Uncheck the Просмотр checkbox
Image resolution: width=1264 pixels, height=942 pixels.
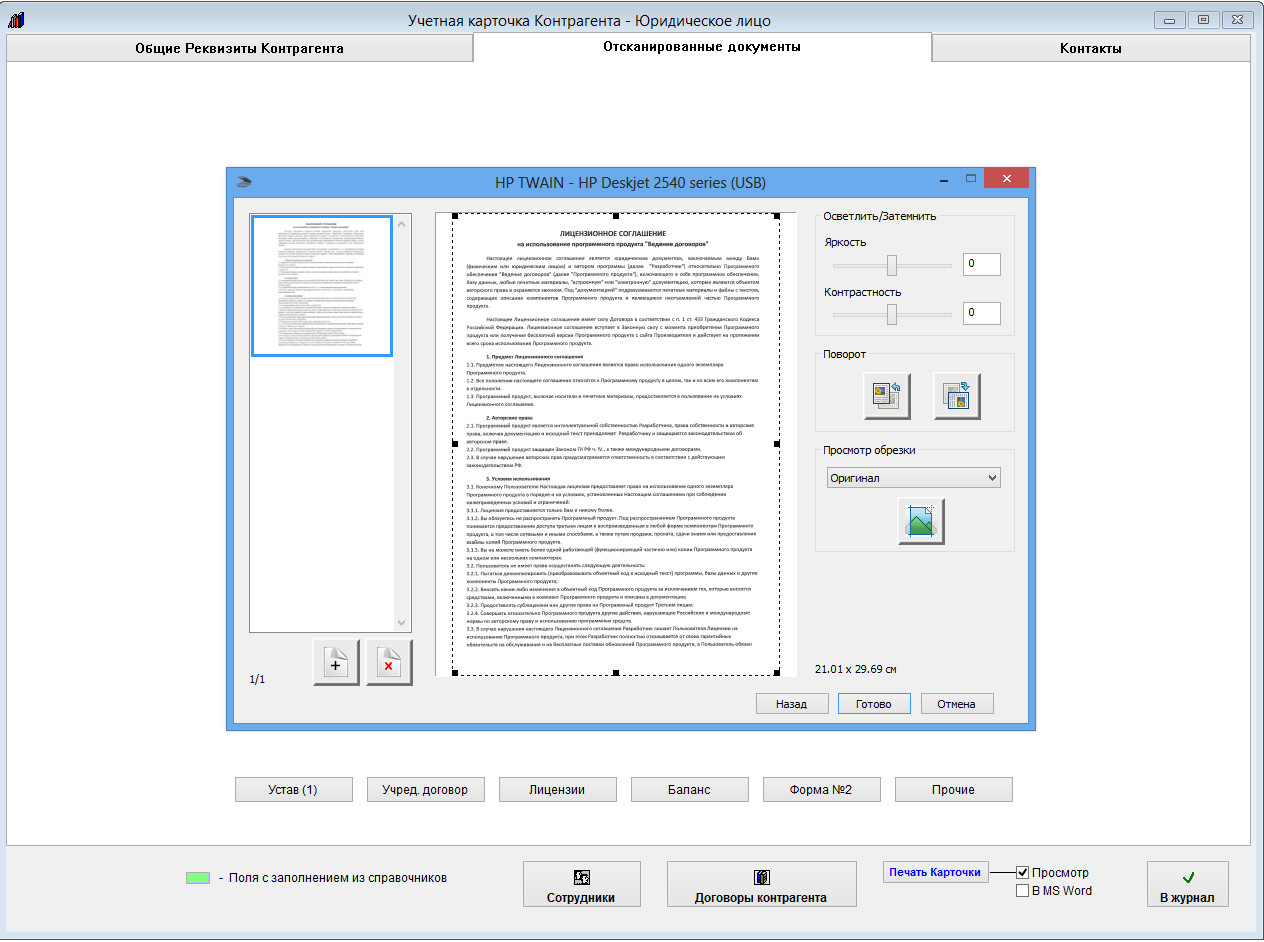coord(1023,873)
